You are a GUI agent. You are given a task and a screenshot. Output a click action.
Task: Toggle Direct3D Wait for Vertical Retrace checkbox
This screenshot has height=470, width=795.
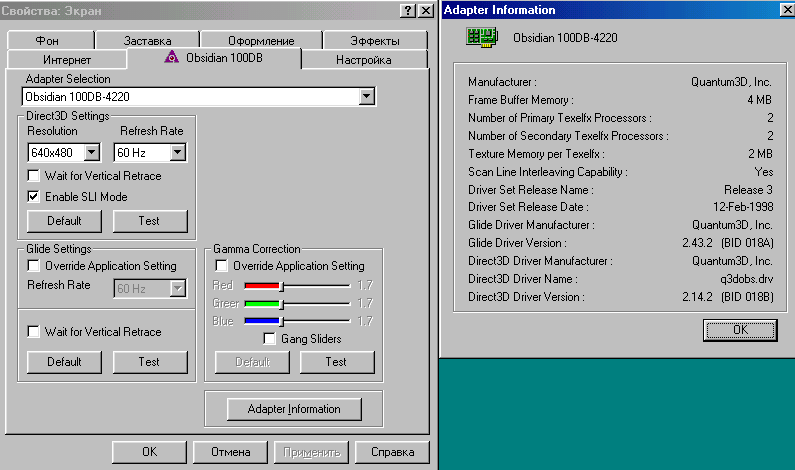pos(33,176)
